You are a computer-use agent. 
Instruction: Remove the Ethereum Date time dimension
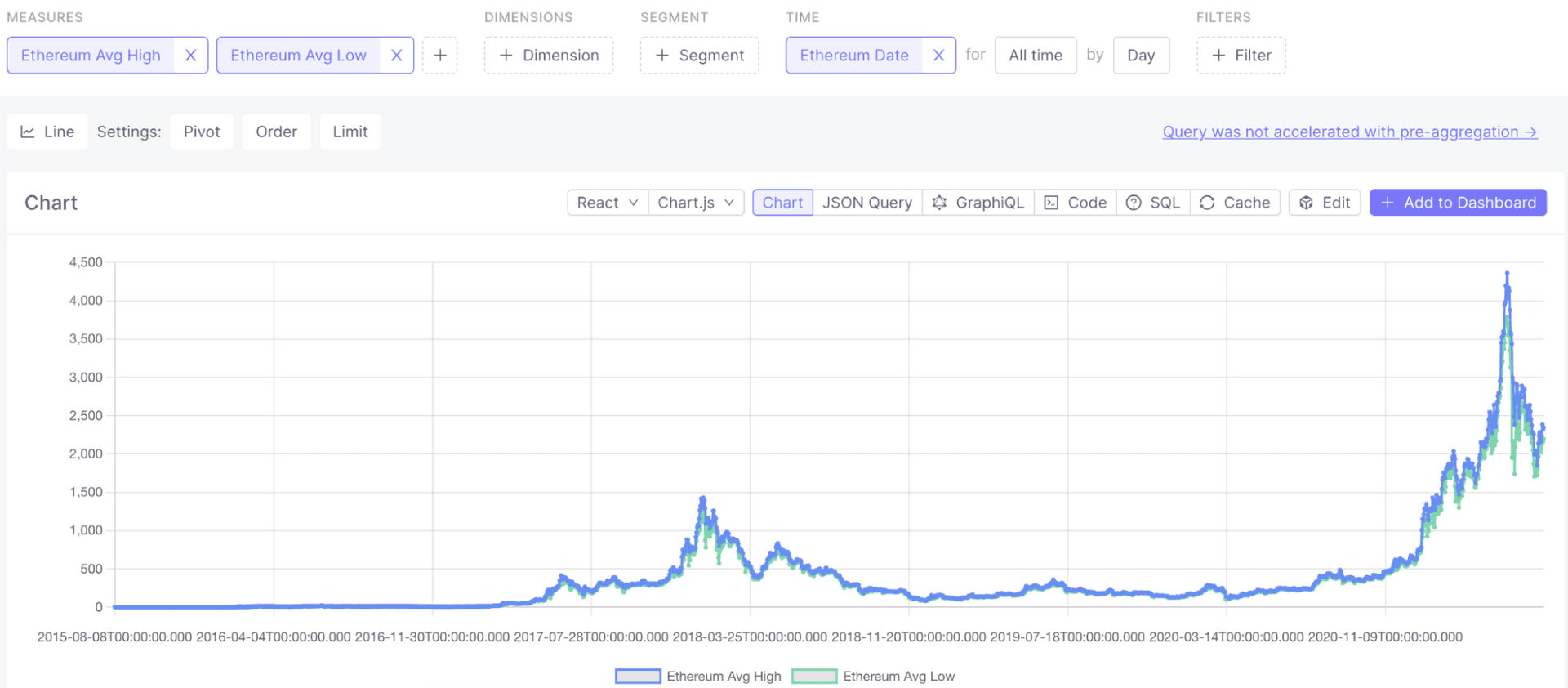[x=938, y=56]
